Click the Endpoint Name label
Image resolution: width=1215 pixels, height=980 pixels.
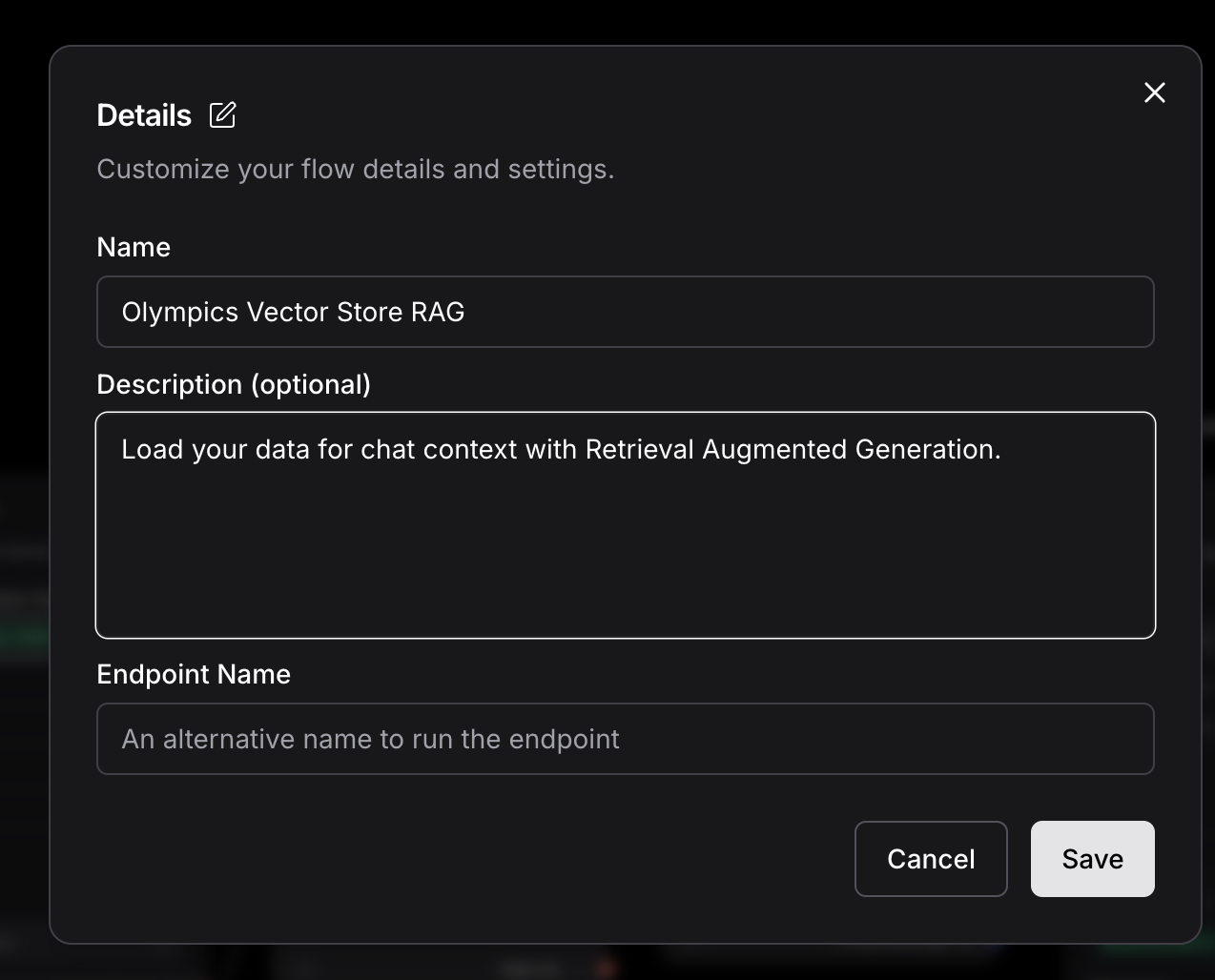[193, 674]
